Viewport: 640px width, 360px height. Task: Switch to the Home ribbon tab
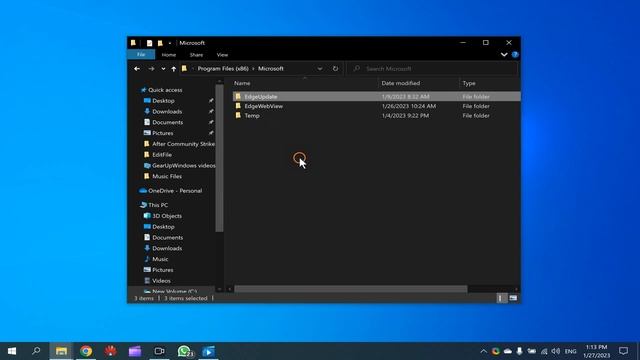[169, 55]
